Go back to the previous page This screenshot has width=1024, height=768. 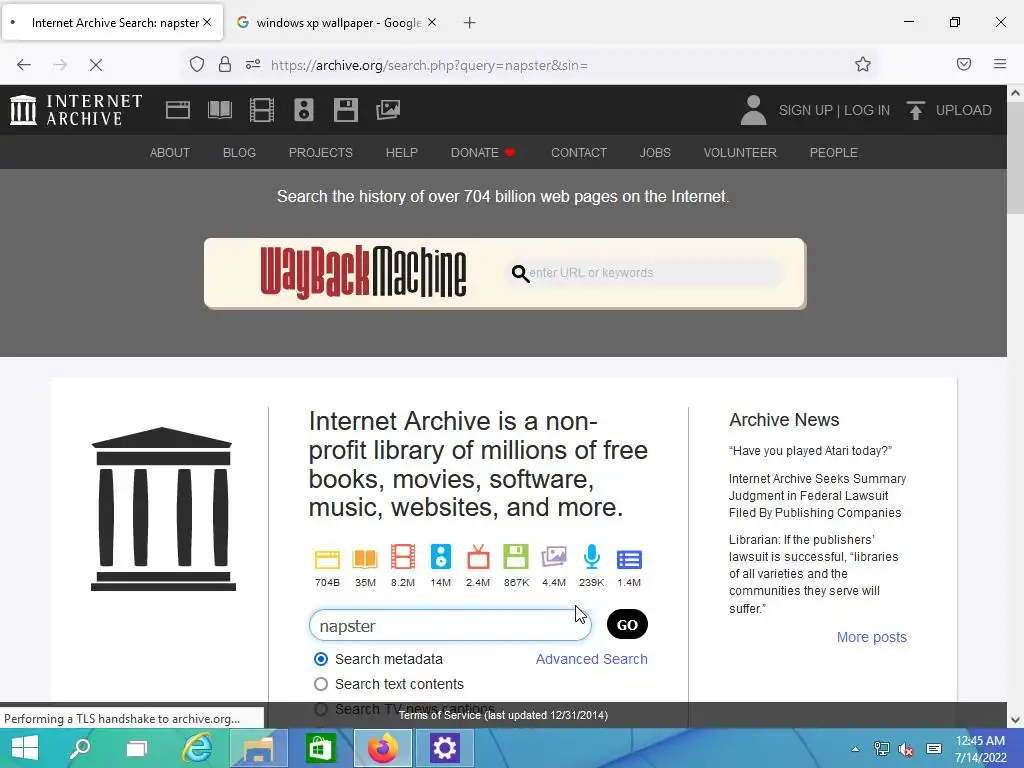click(24, 65)
